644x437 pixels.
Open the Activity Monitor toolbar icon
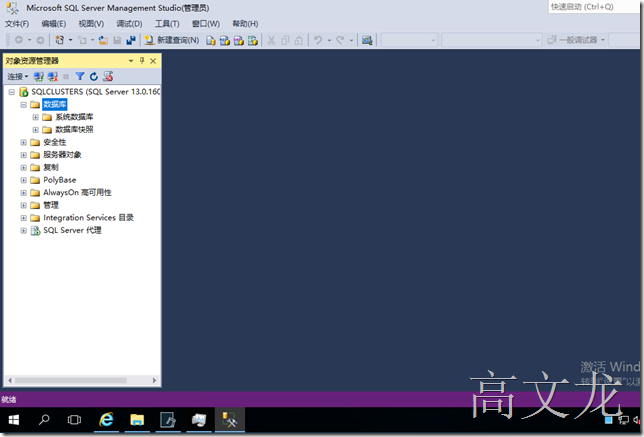[x=367, y=40]
